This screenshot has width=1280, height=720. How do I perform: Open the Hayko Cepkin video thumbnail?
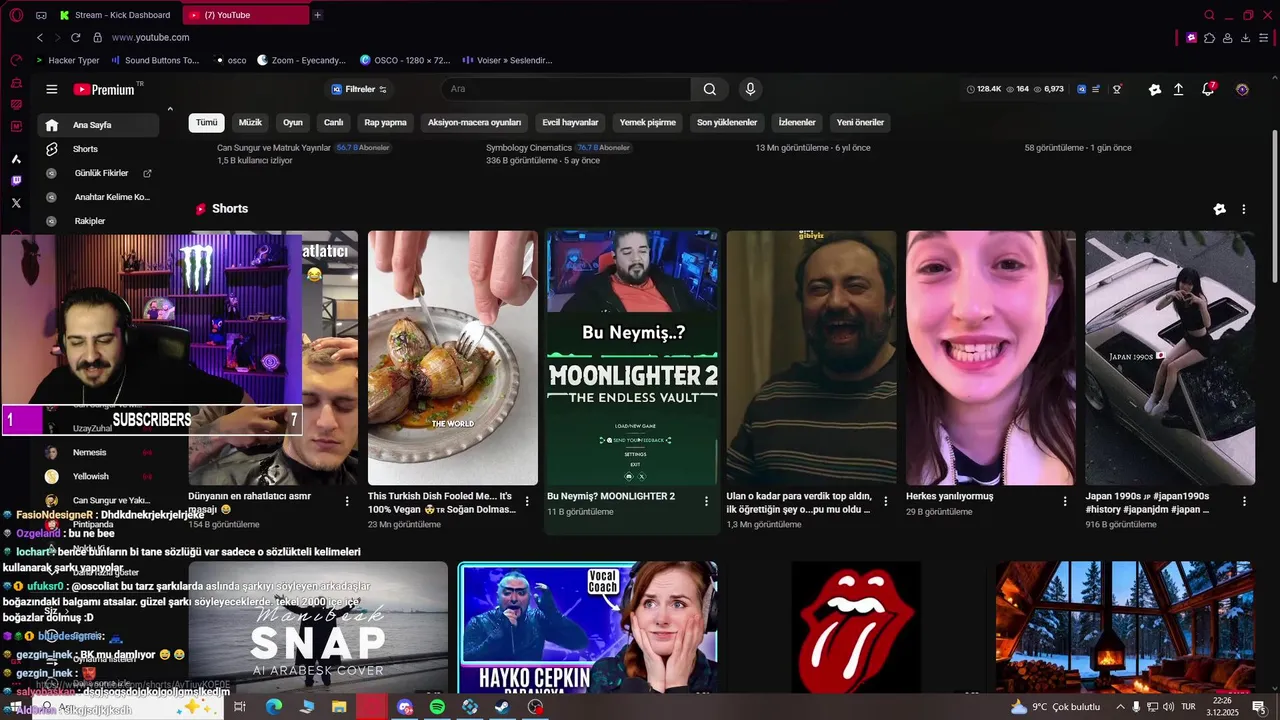pyautogui.click(x=588, y=627)
